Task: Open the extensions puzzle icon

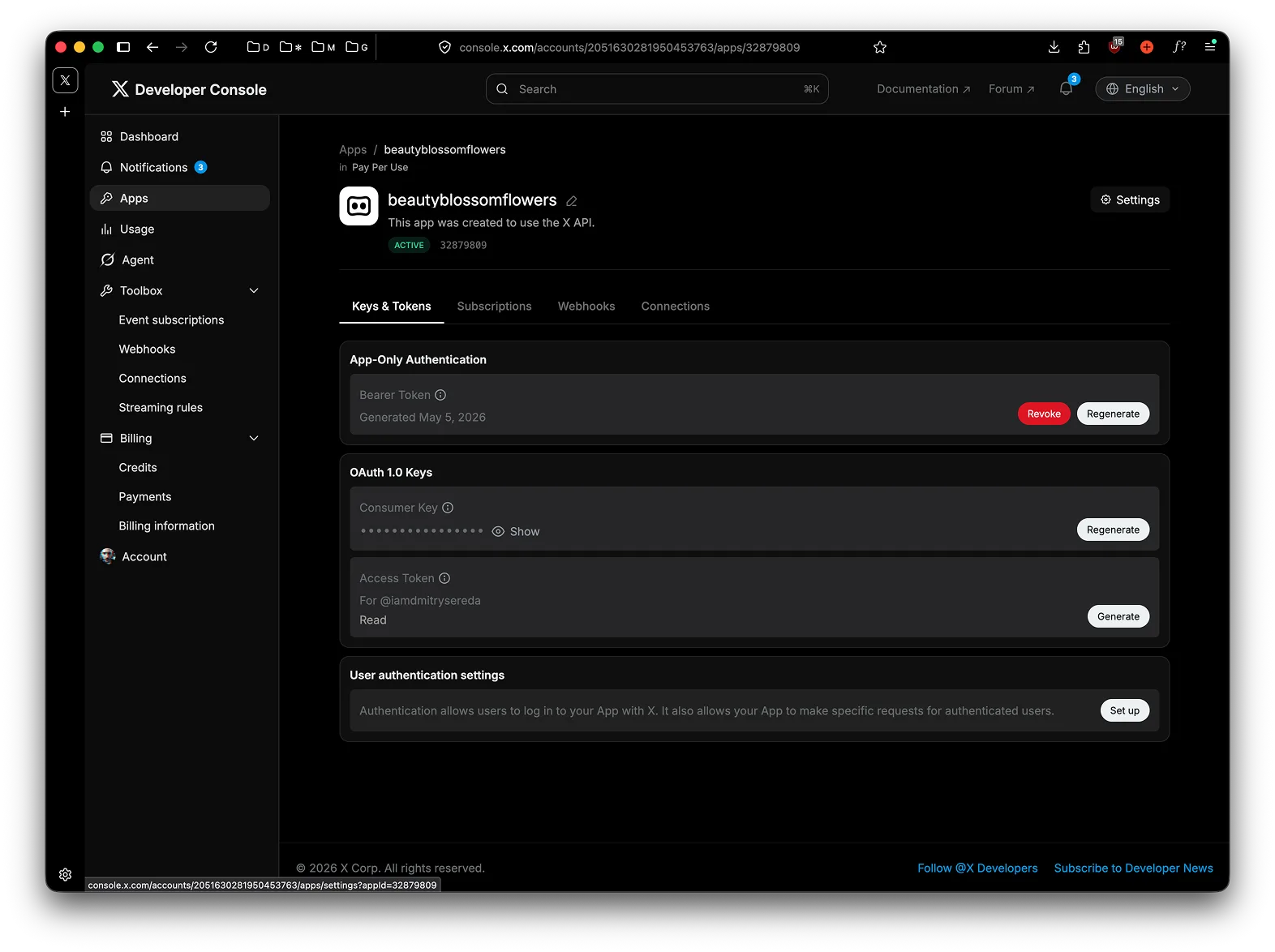Action: (x=1084, y=47)
